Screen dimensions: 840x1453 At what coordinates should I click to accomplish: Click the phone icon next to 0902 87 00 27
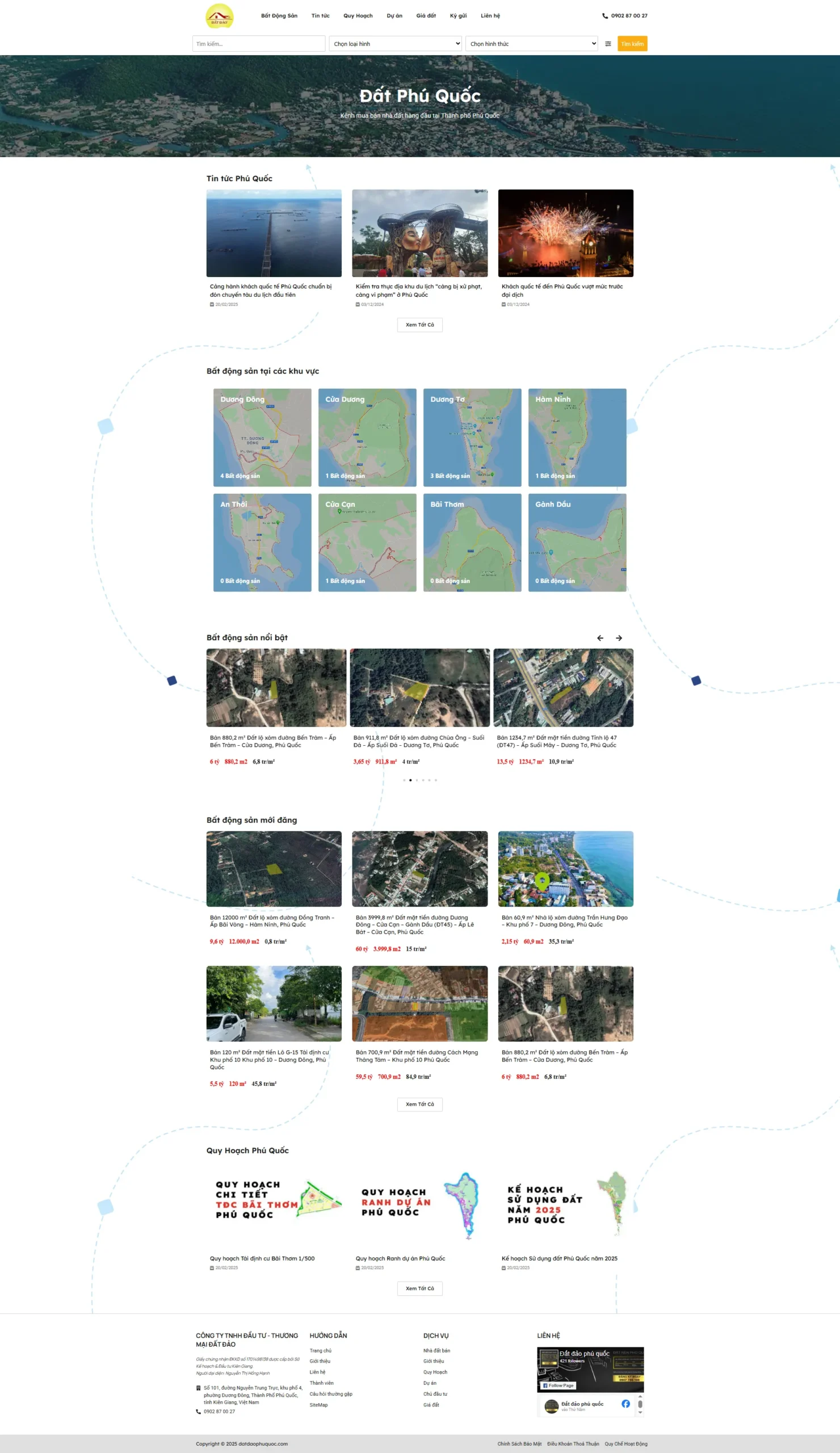[x=605, y=16]
